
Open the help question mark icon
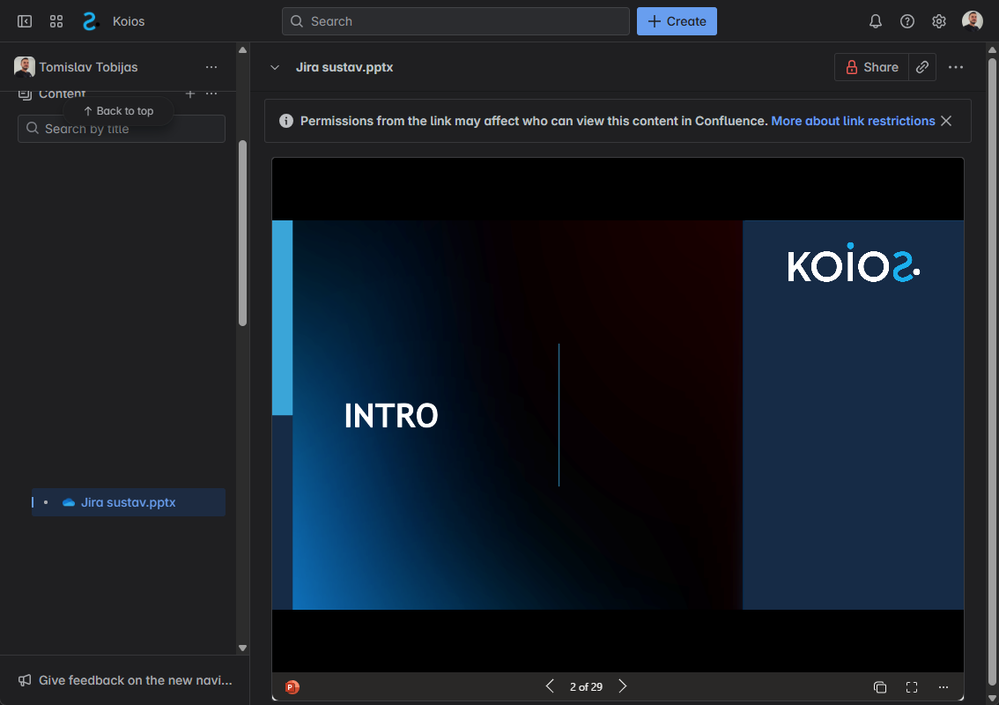pos(907,22)
